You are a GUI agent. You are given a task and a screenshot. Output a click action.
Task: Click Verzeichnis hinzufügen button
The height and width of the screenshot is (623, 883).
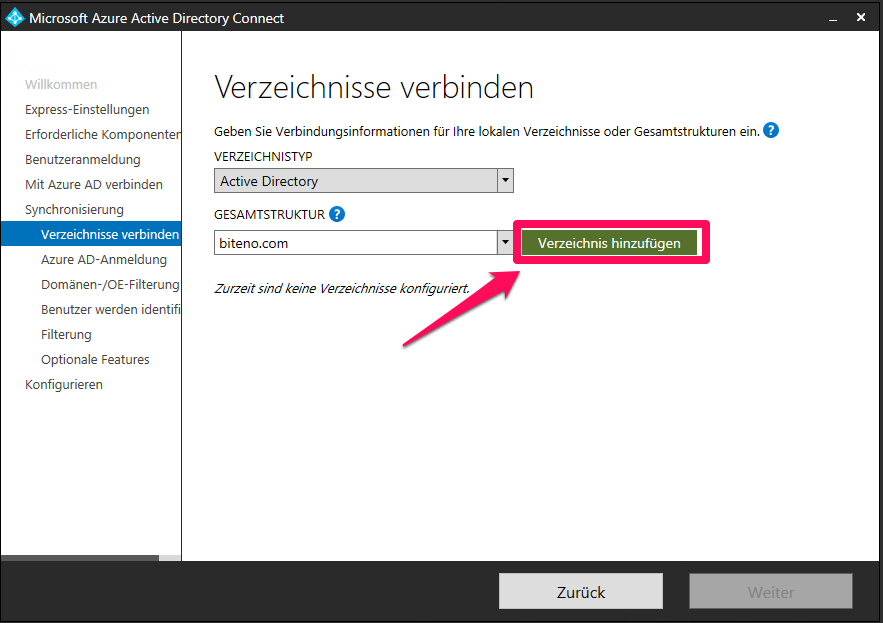point(609,243)
